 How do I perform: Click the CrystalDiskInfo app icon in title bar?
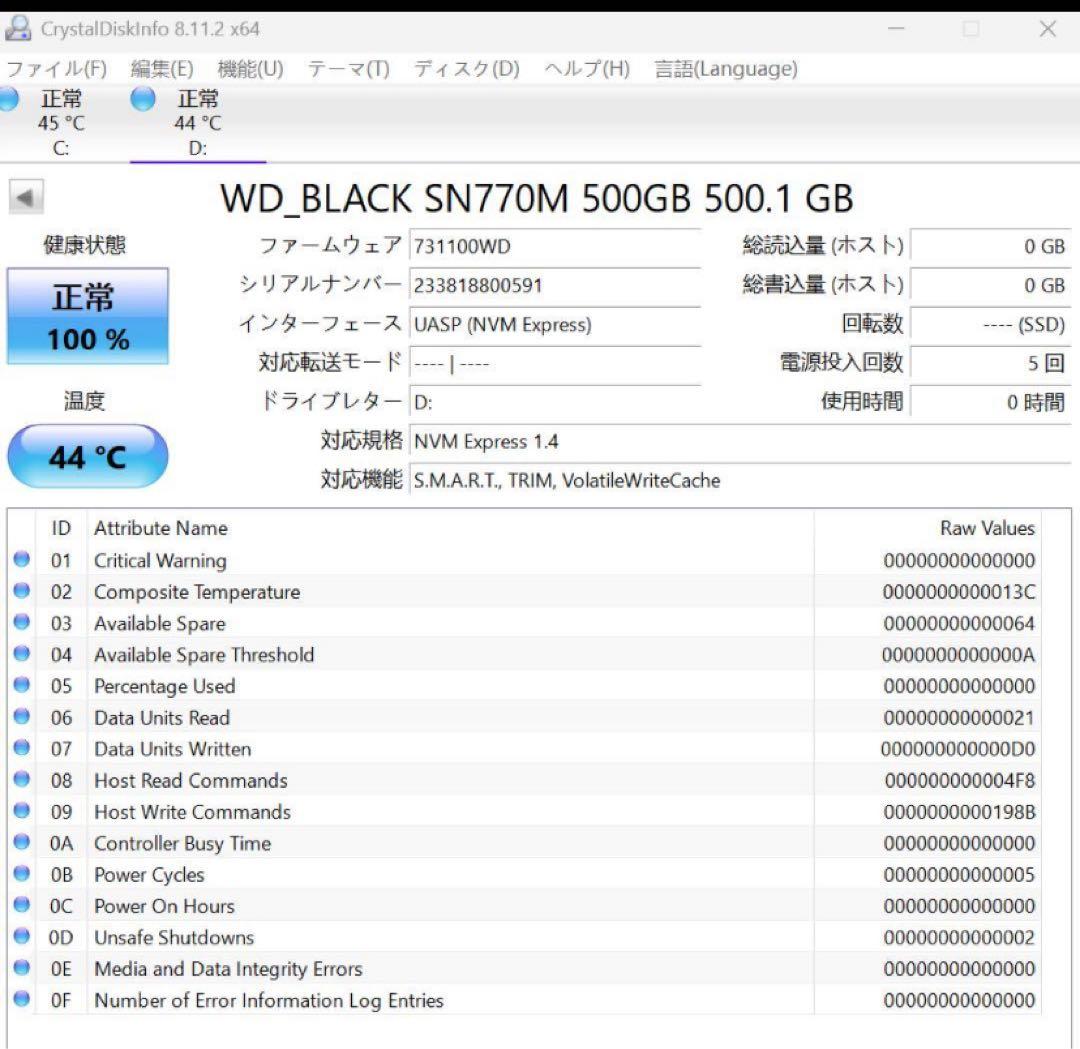pyautogui.click(x=17, y=29)
